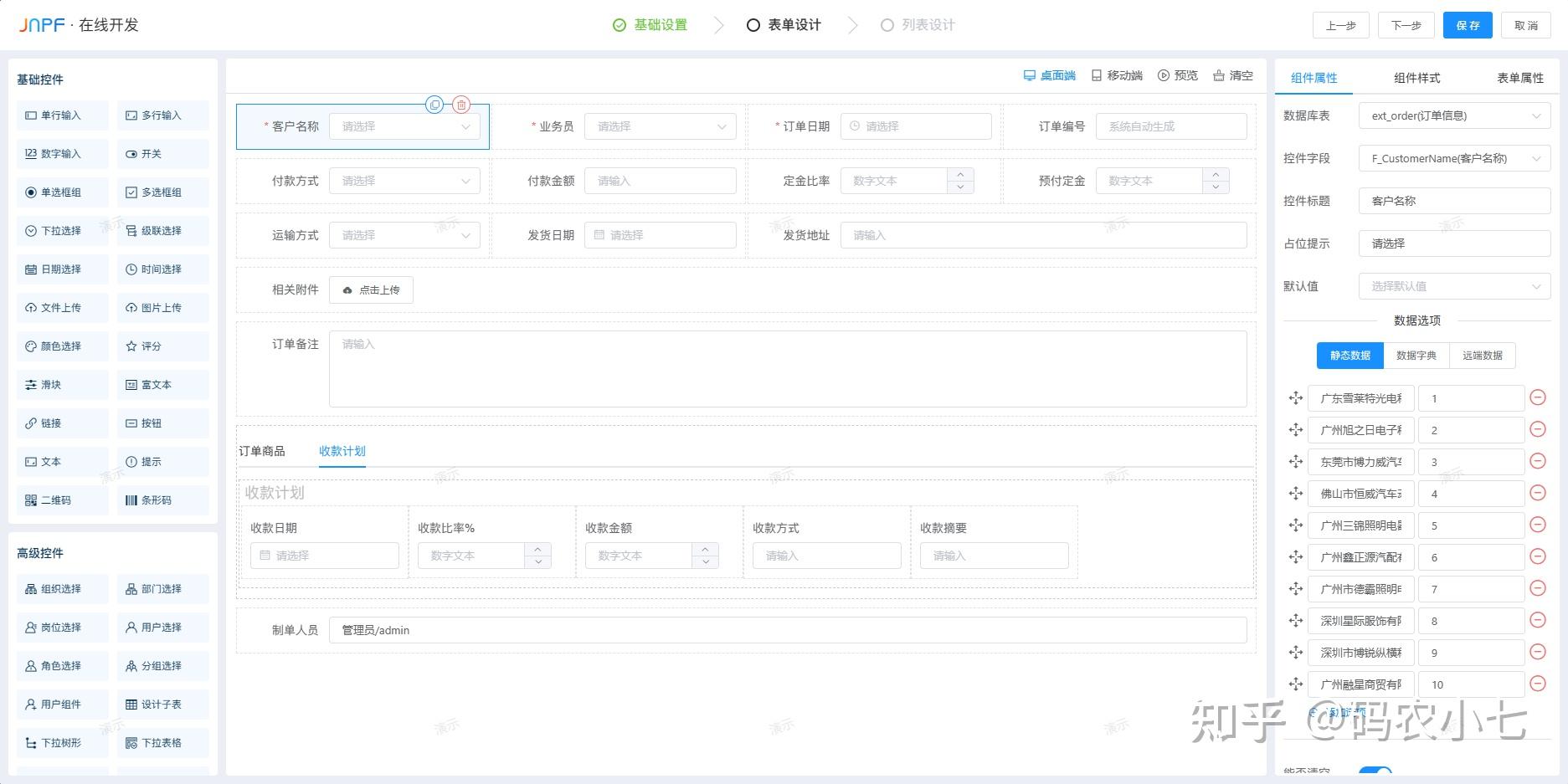This screenshot has width=1568, height=784.
Task: Pick the 图片上传 image upload control
Action: click(x=163, y=308)
